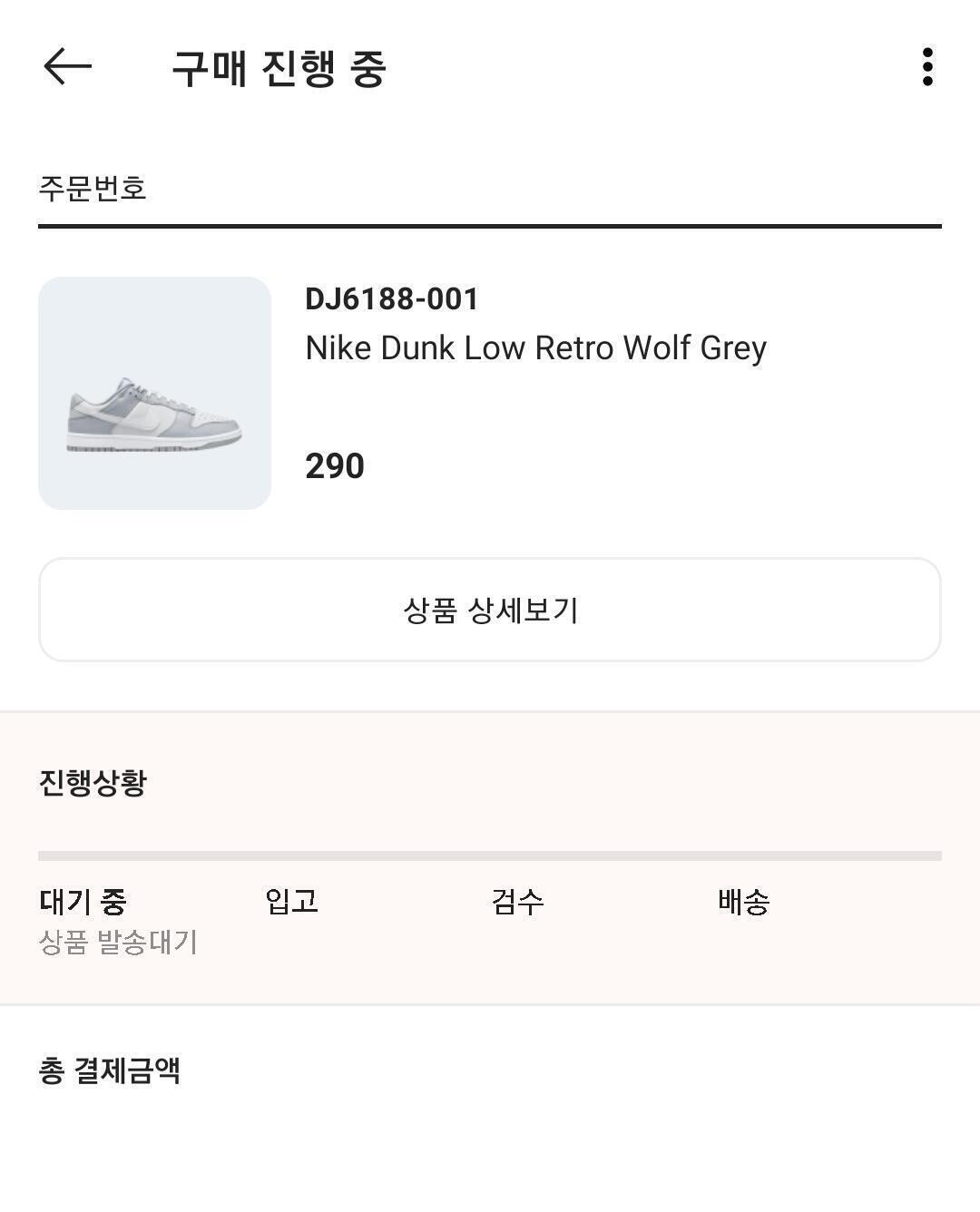The height and width of the screenshot is (1212, 980).
Task: Select the 대기 중 progress step
Action: point(83,902)
